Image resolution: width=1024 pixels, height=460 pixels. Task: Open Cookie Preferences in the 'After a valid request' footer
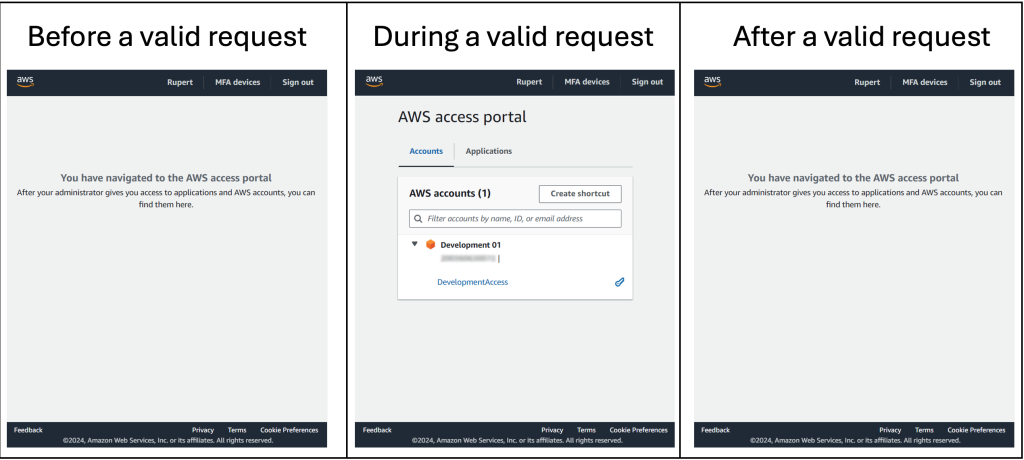pos(976,430)
